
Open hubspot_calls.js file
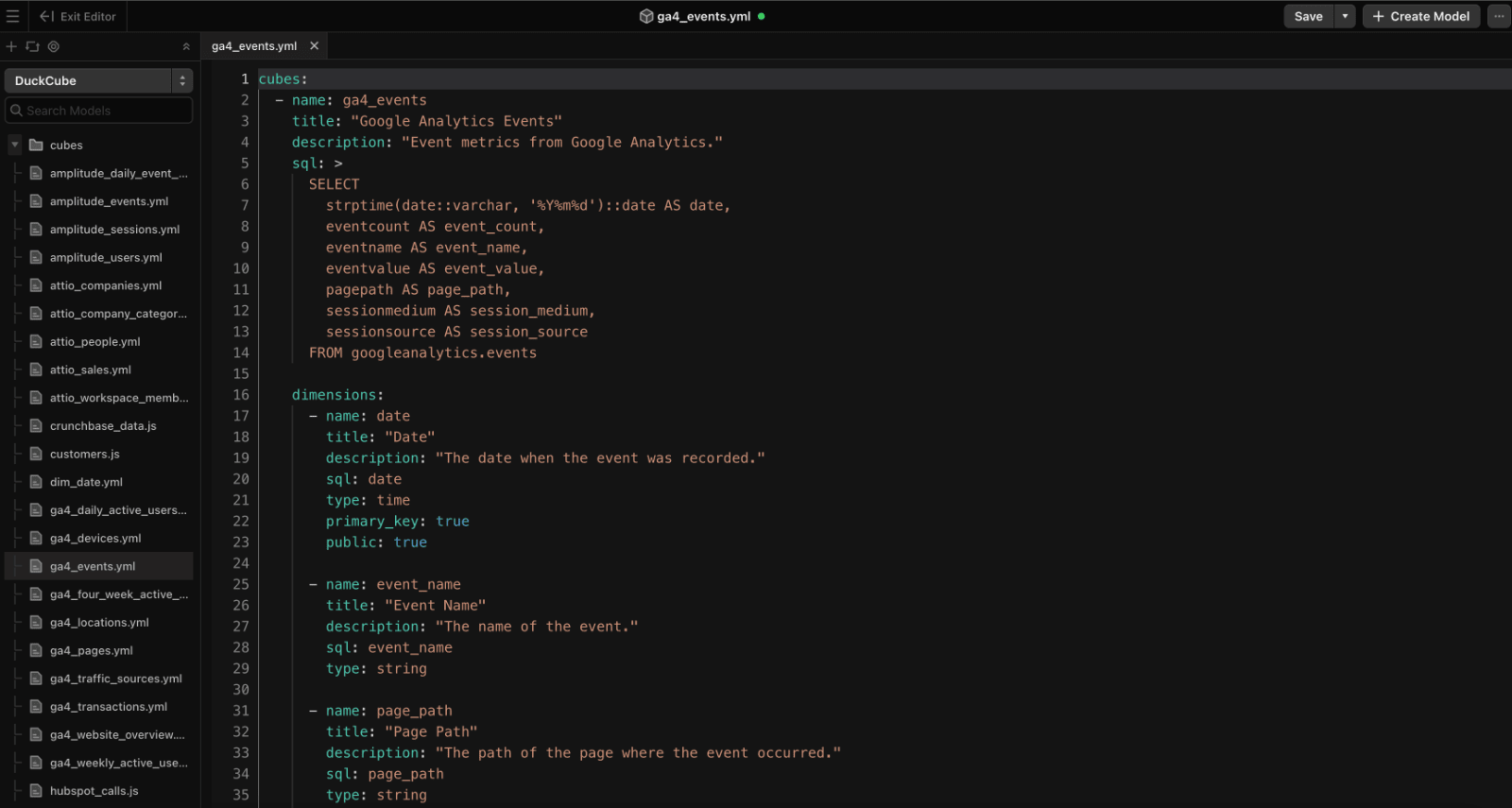[x=94, y=791]
